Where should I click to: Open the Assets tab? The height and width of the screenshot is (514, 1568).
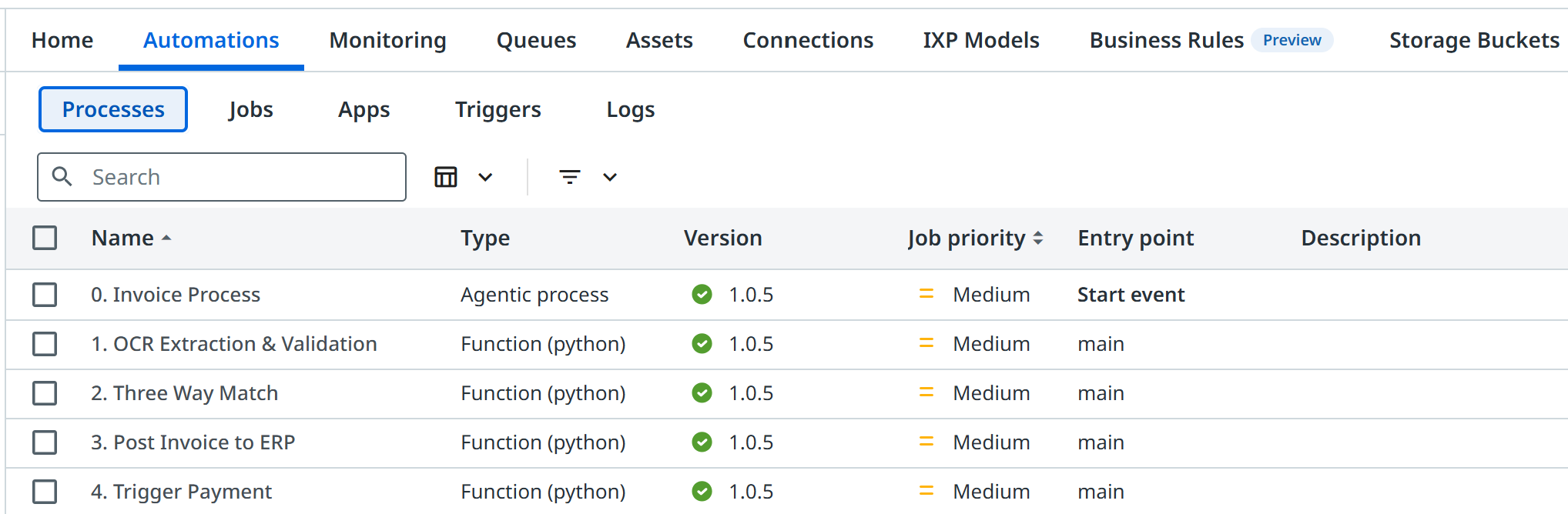[x=659, y=40]
